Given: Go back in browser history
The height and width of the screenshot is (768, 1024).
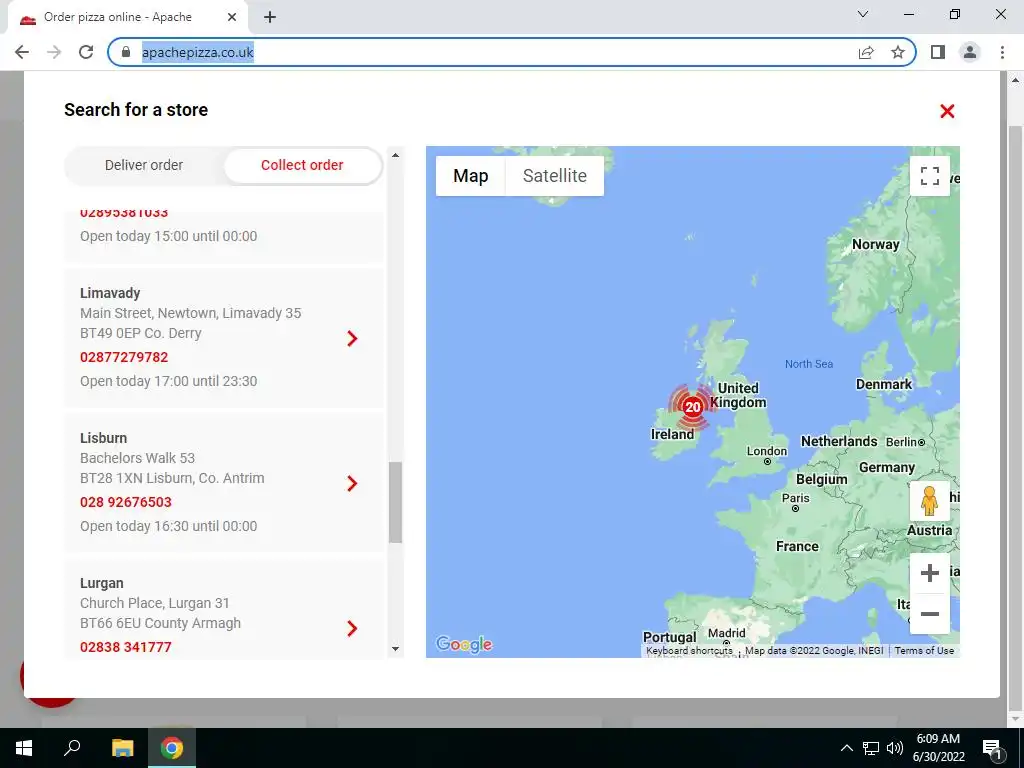Looking at the screenshot, I should coord(22,52).
